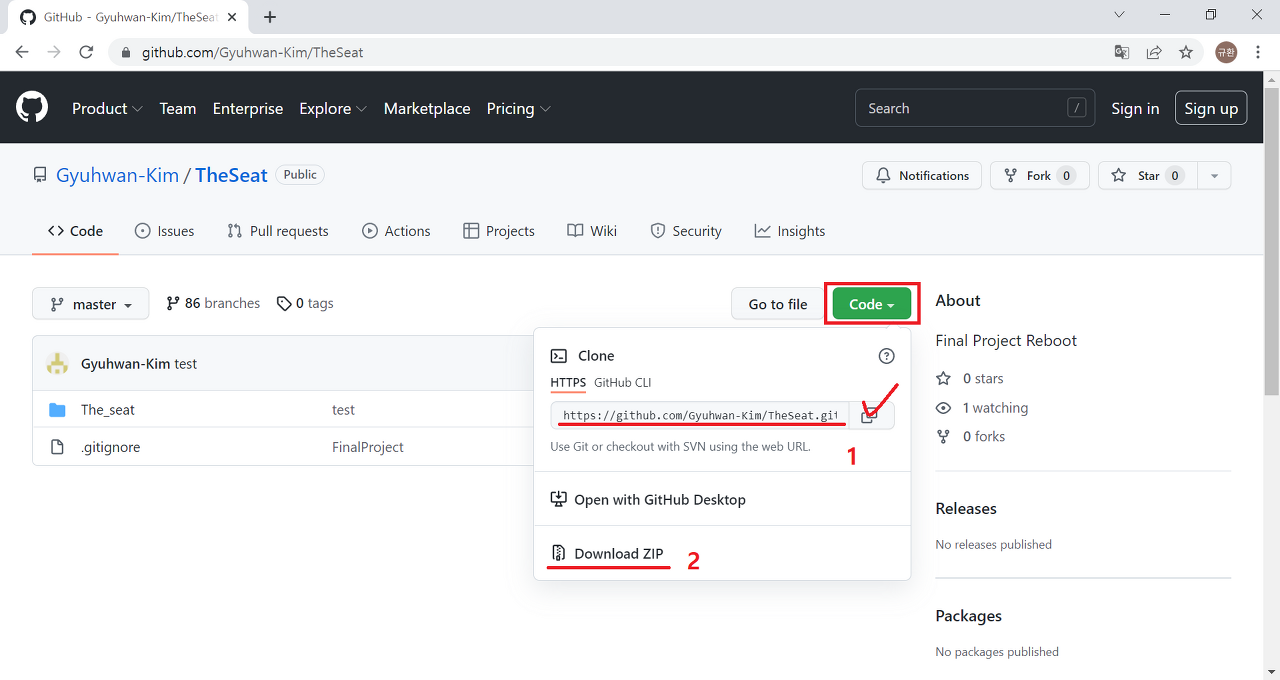The height and width of the screenshot is (680, 1280).
Task: Open the .gitignore file
Action: tap(110, 447)
